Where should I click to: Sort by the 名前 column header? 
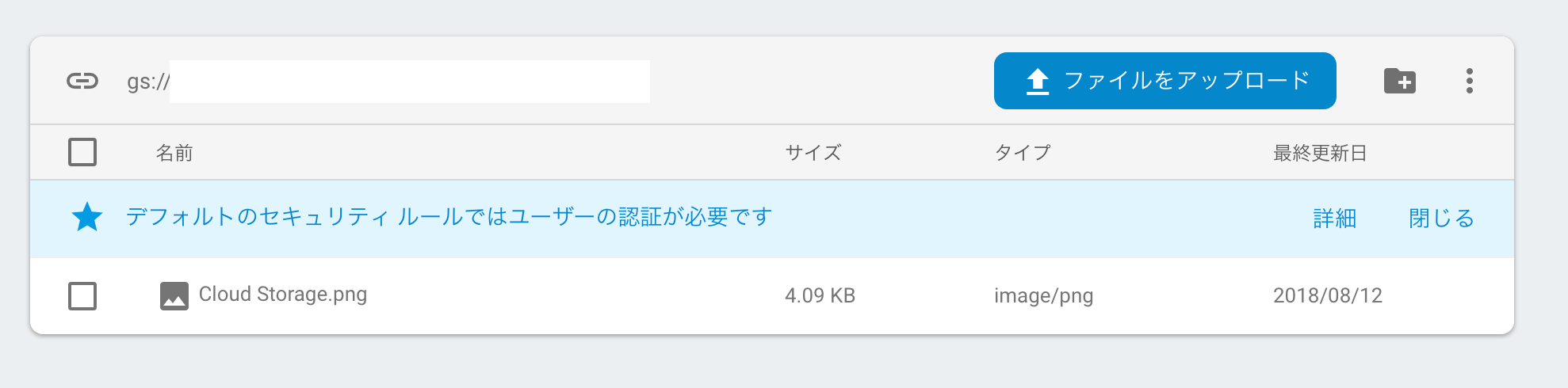[x=174, y=153]
